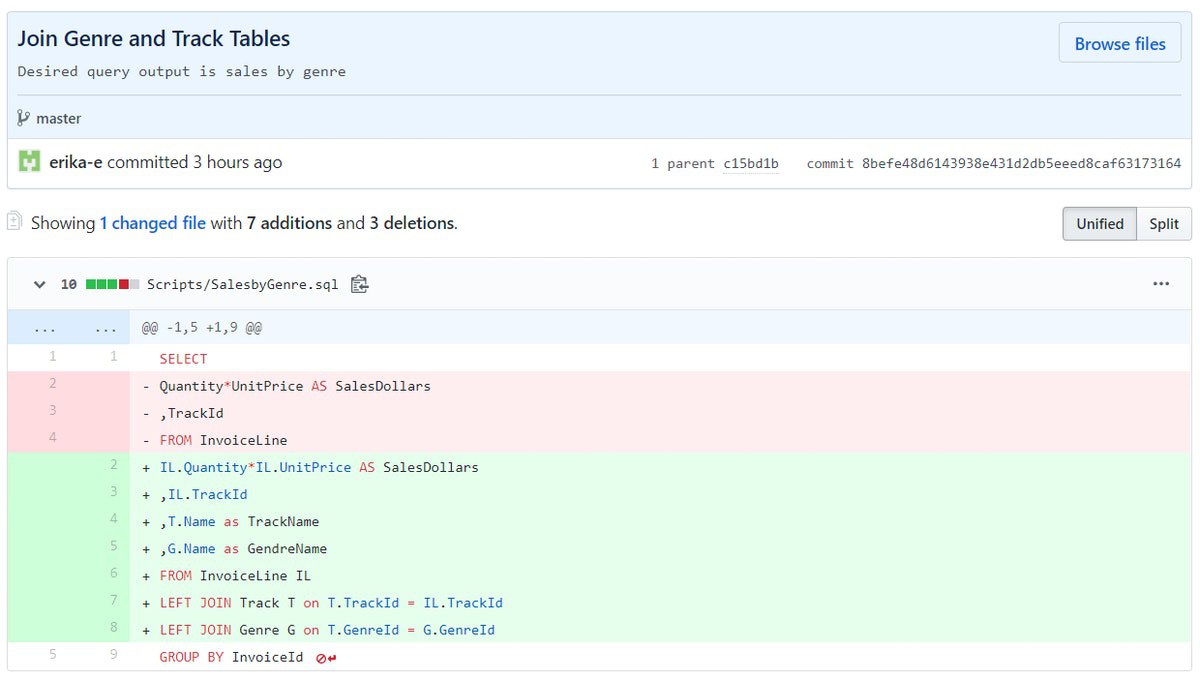Click the Browse files button
This screenshot has width=1200, height=680.
pos(1119,44)
